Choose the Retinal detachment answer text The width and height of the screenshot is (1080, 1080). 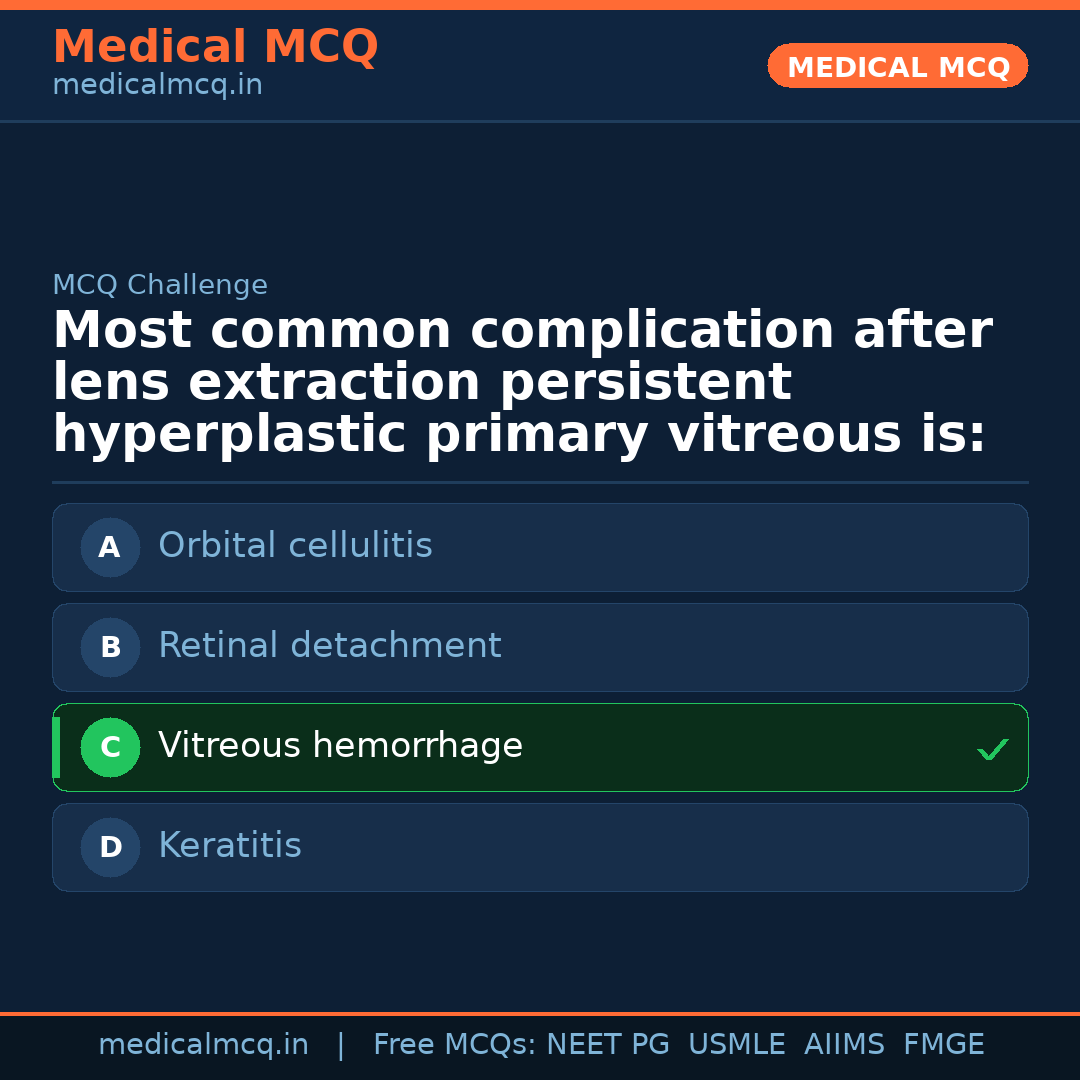[x=329, y=646]
